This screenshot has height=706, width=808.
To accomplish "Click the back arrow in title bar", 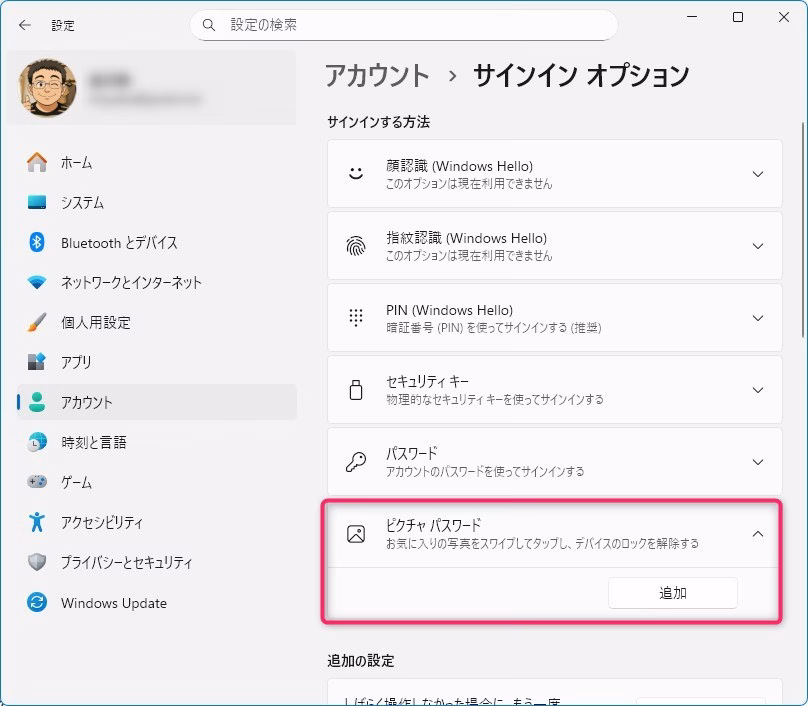I will (x=24, y=25).
